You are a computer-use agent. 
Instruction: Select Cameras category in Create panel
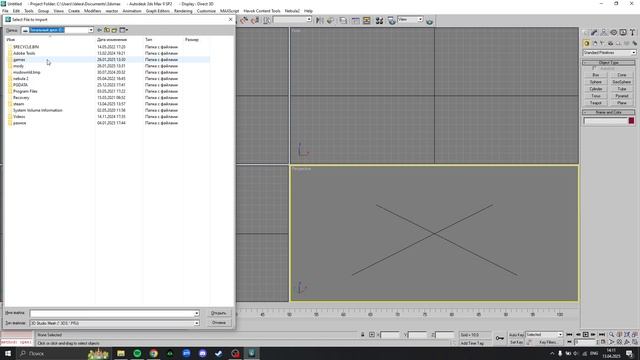coord(611,43)
